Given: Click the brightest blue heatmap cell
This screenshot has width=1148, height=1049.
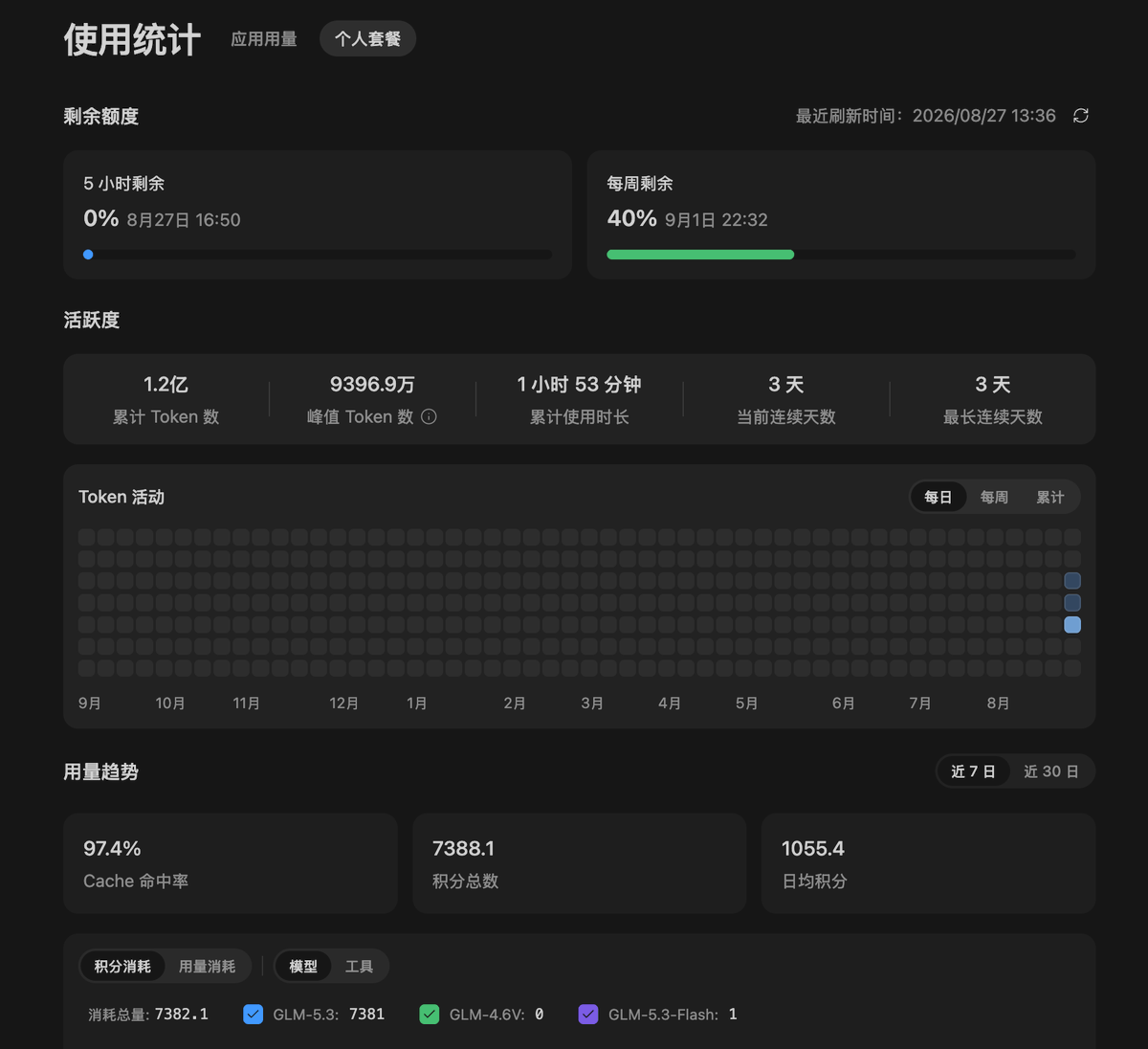Looking at the screenshot, I should click(x=1072, y=625).
